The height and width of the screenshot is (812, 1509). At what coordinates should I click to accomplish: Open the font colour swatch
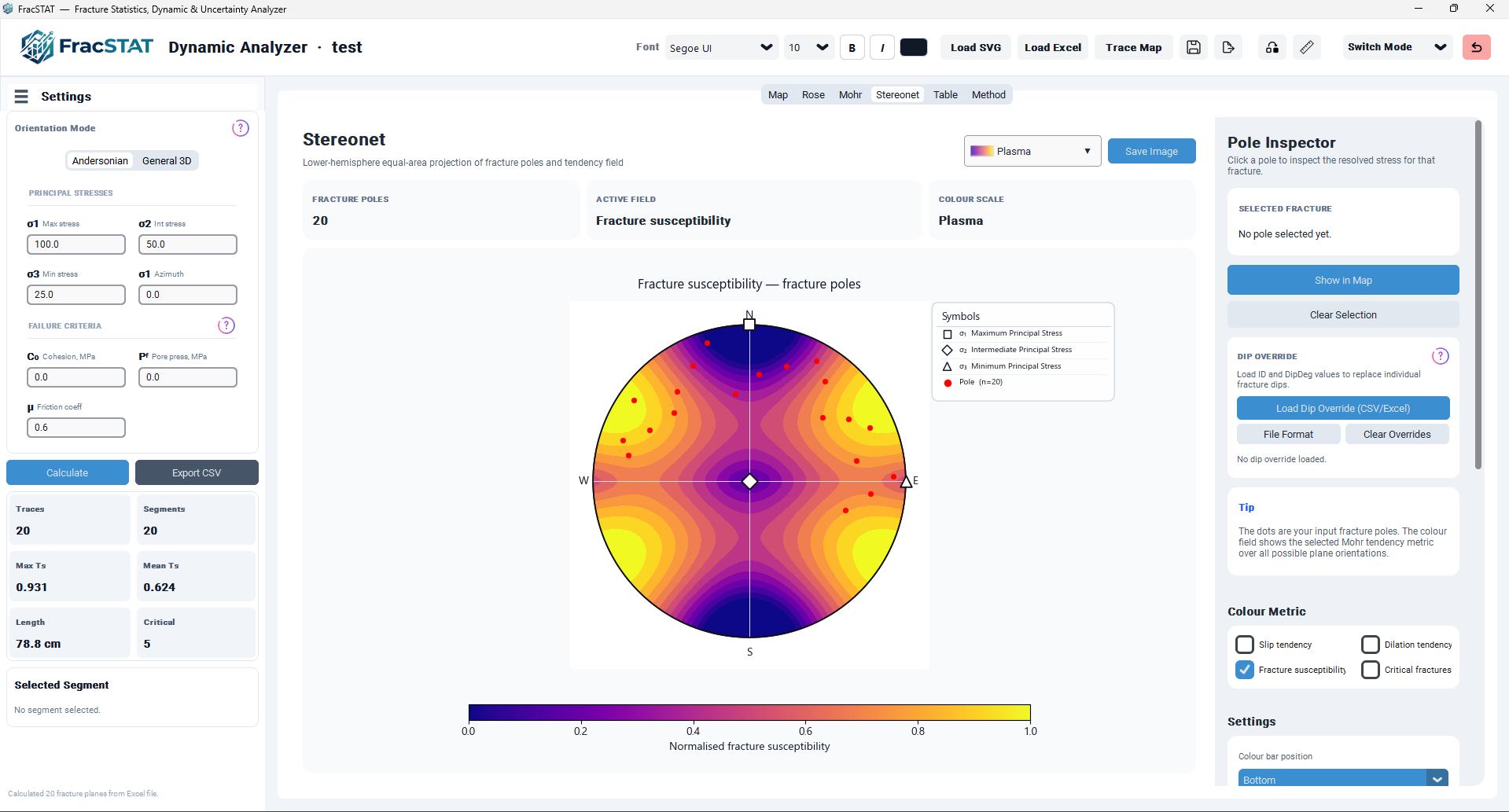(x=914, y=47)
